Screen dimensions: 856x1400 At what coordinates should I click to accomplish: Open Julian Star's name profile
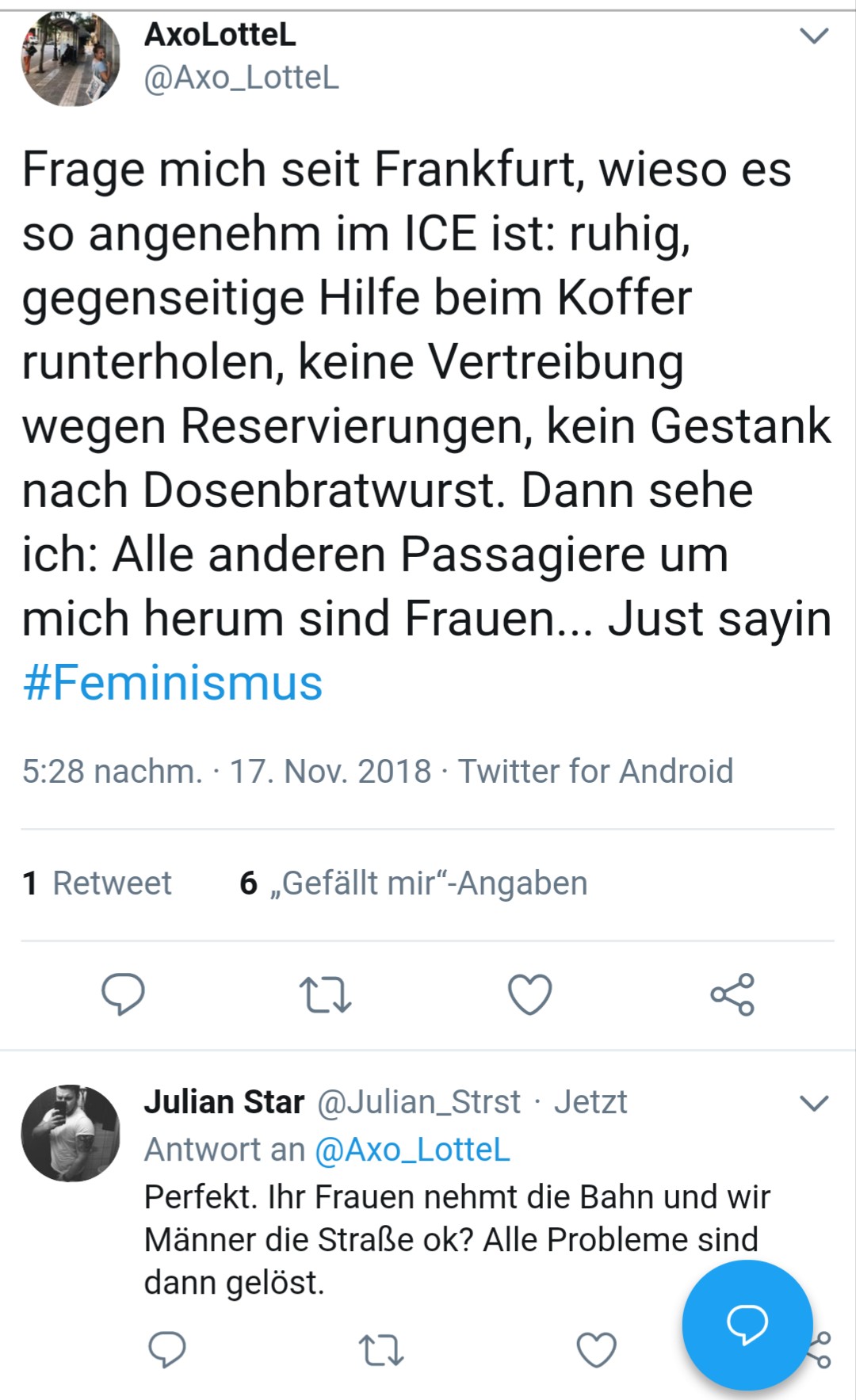click(224, 1101)
